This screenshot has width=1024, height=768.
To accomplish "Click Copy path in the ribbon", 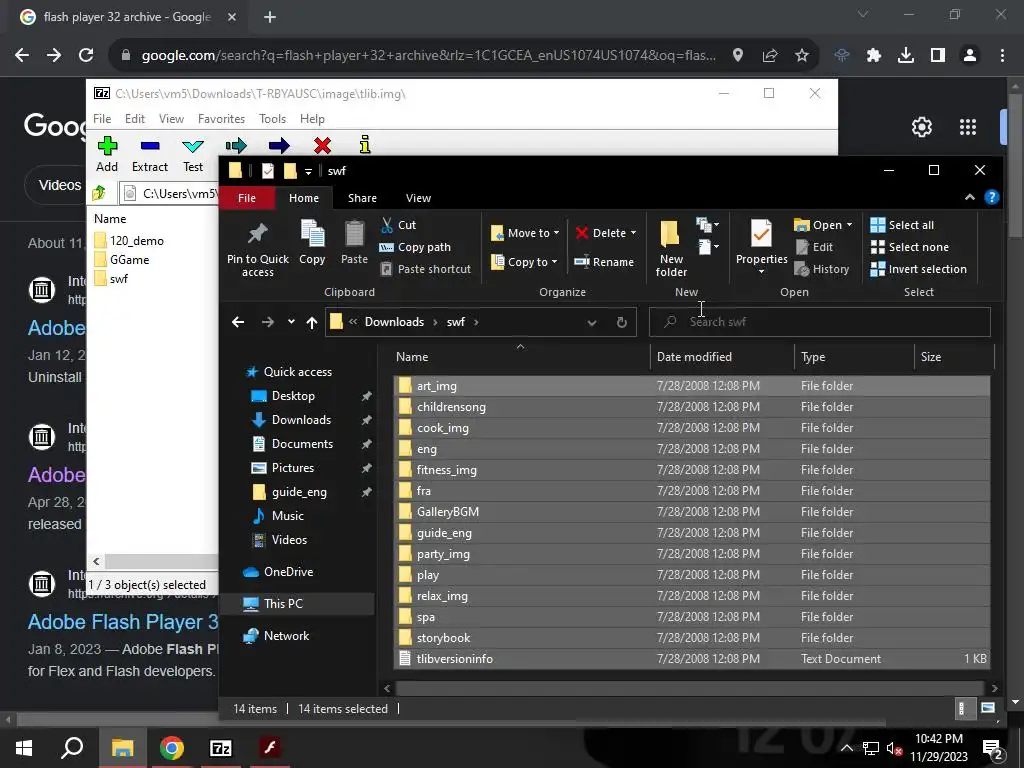I will [x=415, y=247].
